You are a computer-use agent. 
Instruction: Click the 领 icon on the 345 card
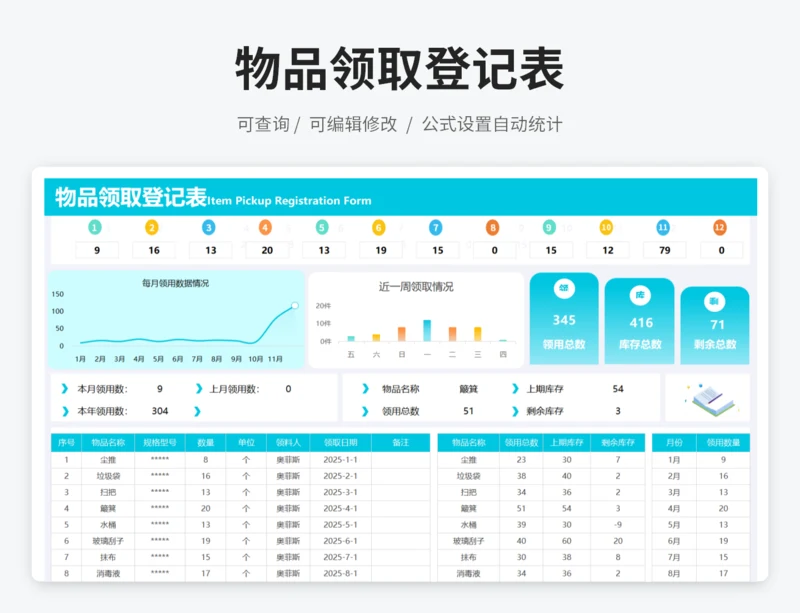pos(564,288)
